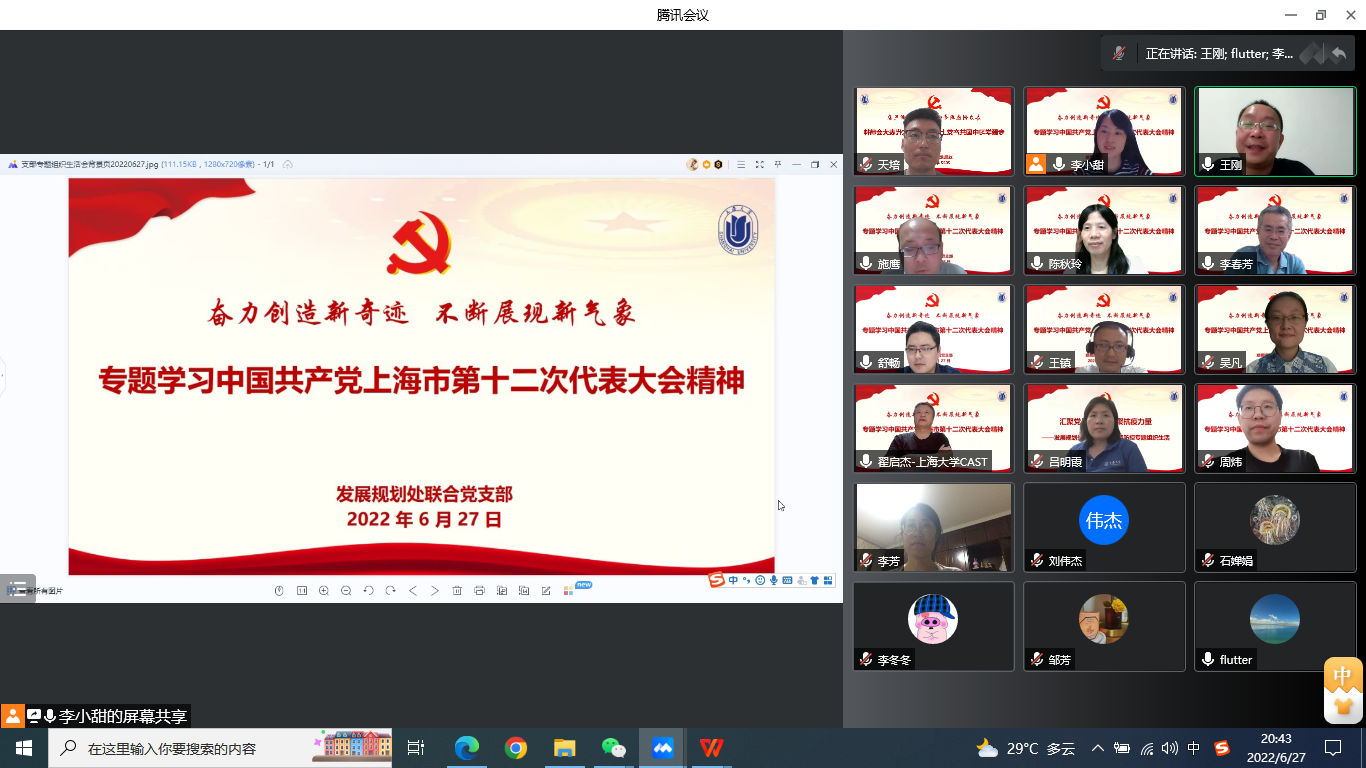Open Windows Start menu

(24, 748)
